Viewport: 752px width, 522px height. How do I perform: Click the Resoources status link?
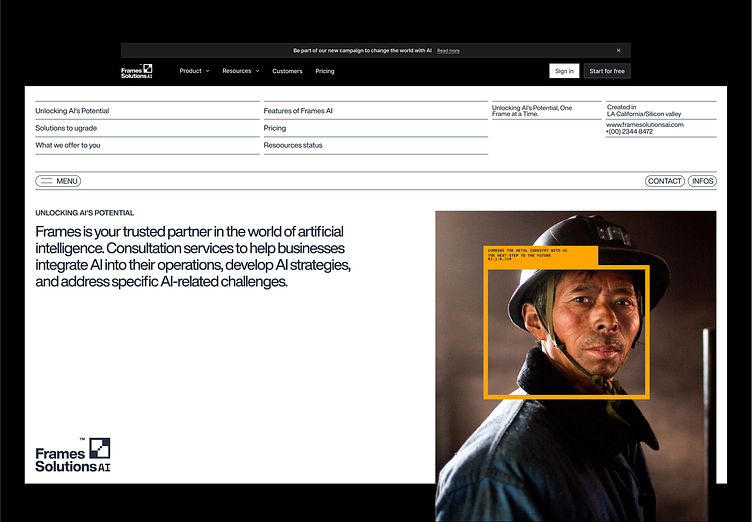pos(293,145)
